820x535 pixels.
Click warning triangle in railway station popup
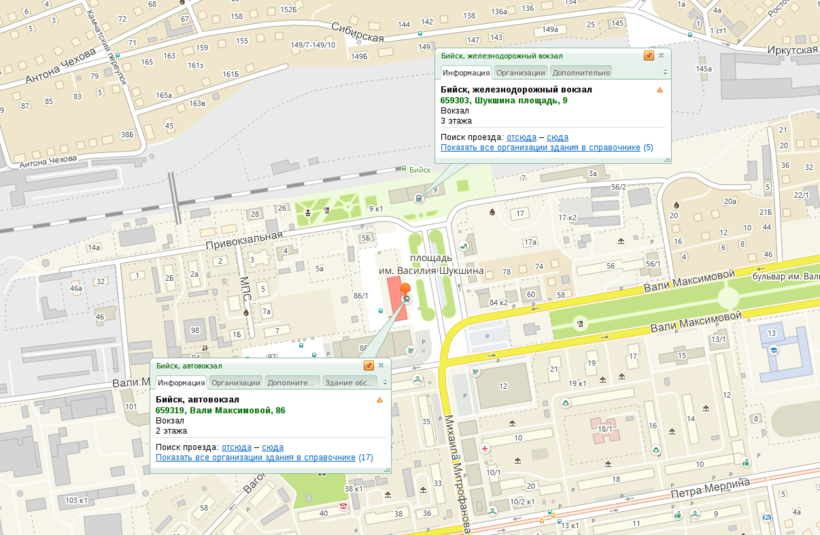click(659, 90)
